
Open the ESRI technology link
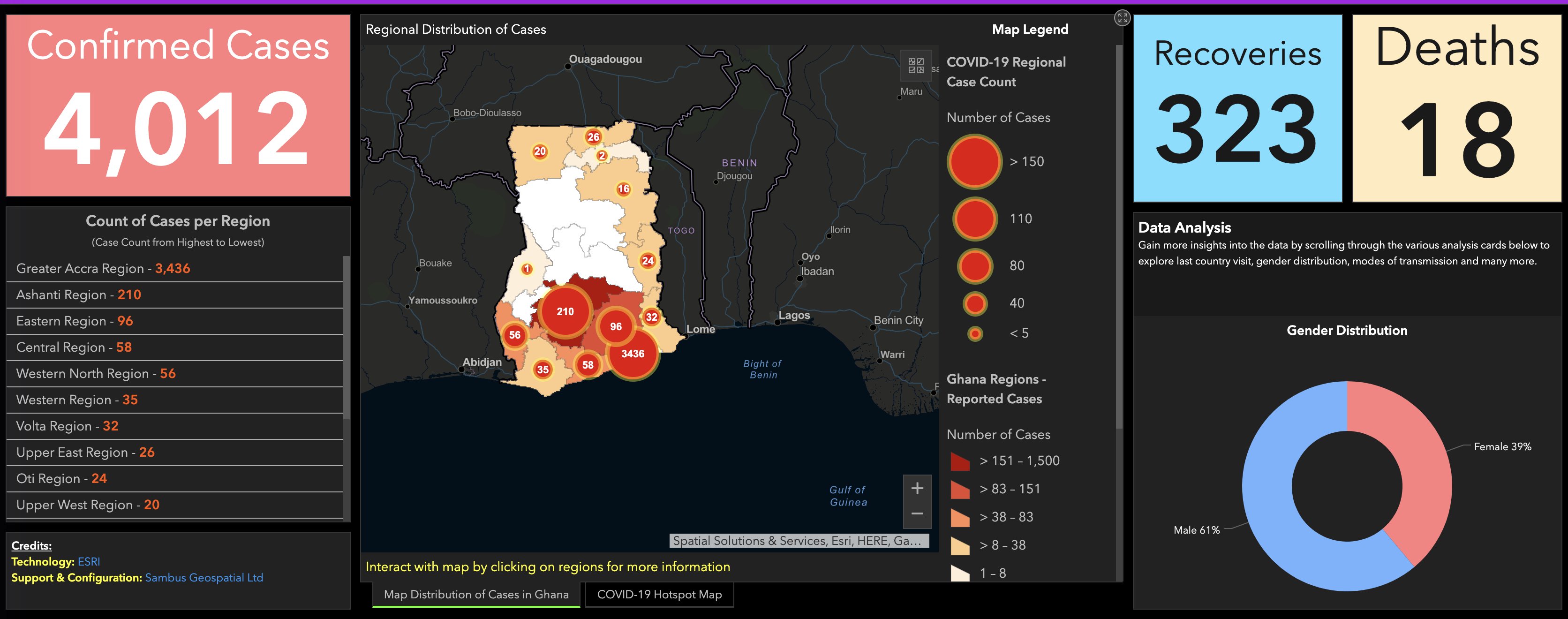point(89,562)
